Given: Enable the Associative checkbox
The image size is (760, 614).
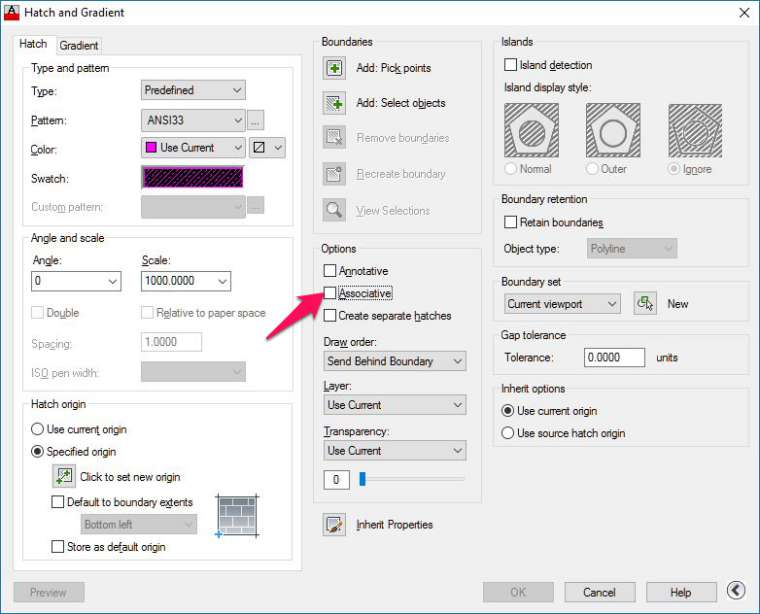Looking at the screenshot, I should (x=330, y=294).
